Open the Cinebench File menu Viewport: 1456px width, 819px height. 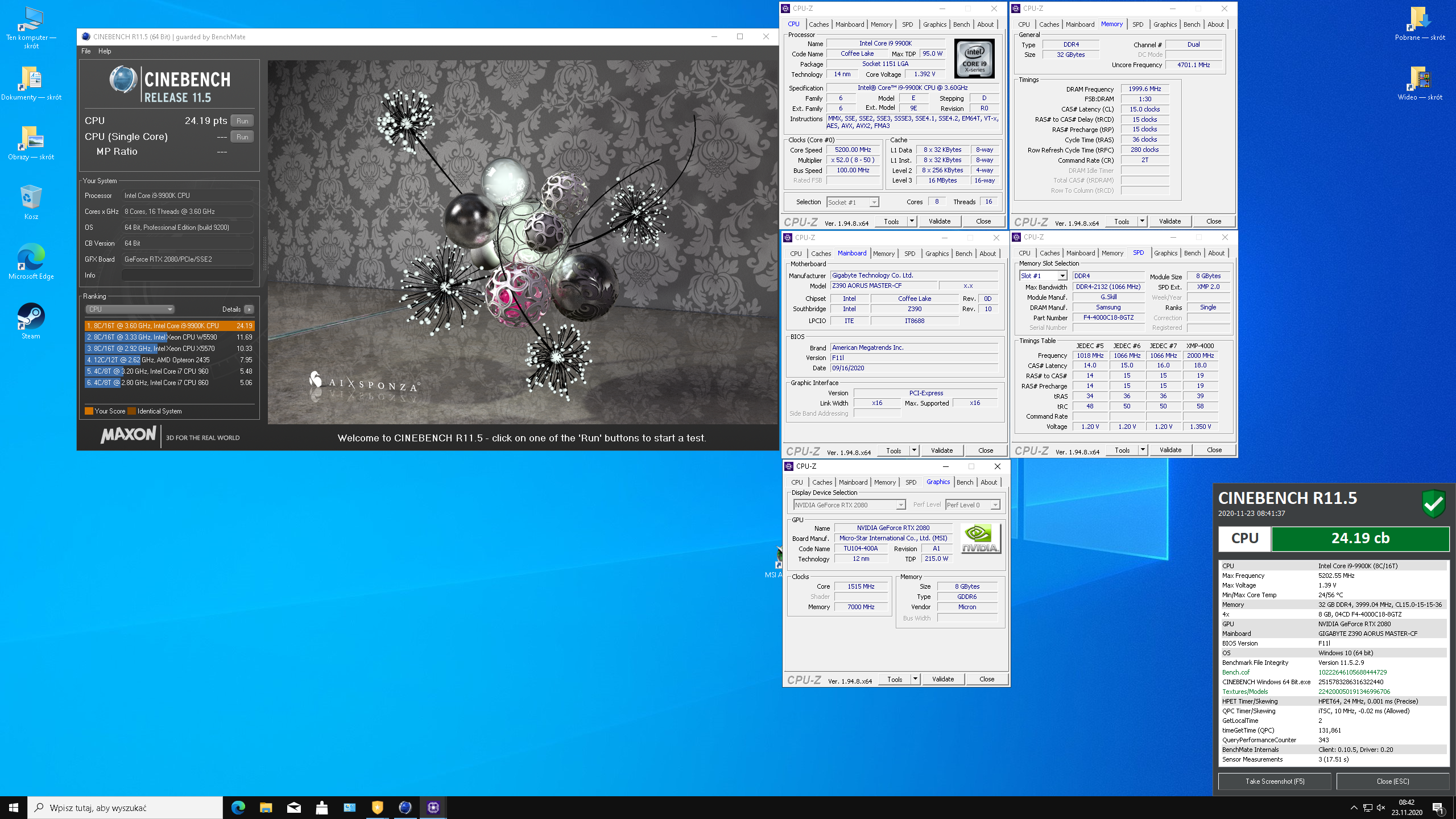coord(86,51)
